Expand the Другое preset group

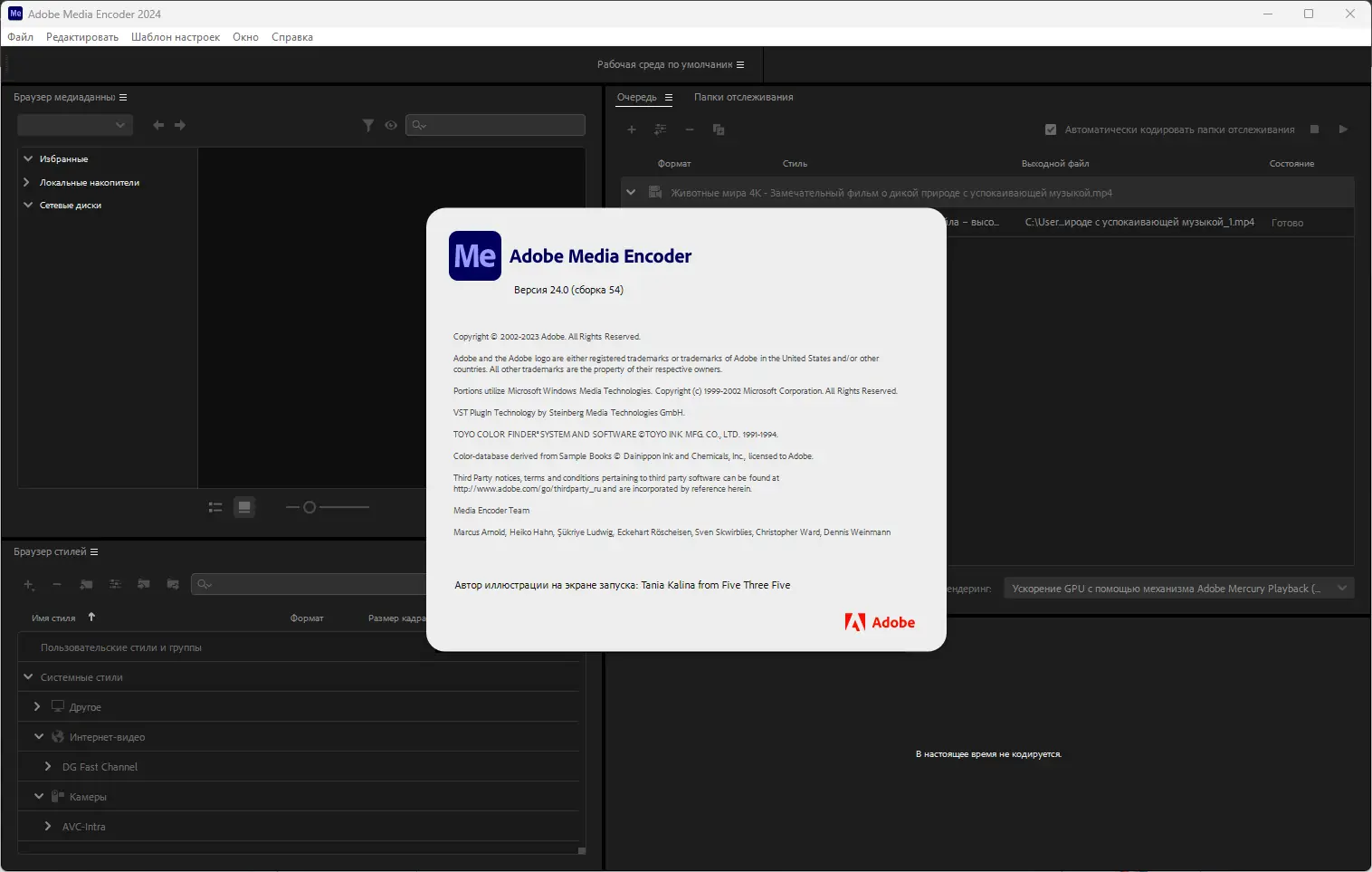pos(37,706)
